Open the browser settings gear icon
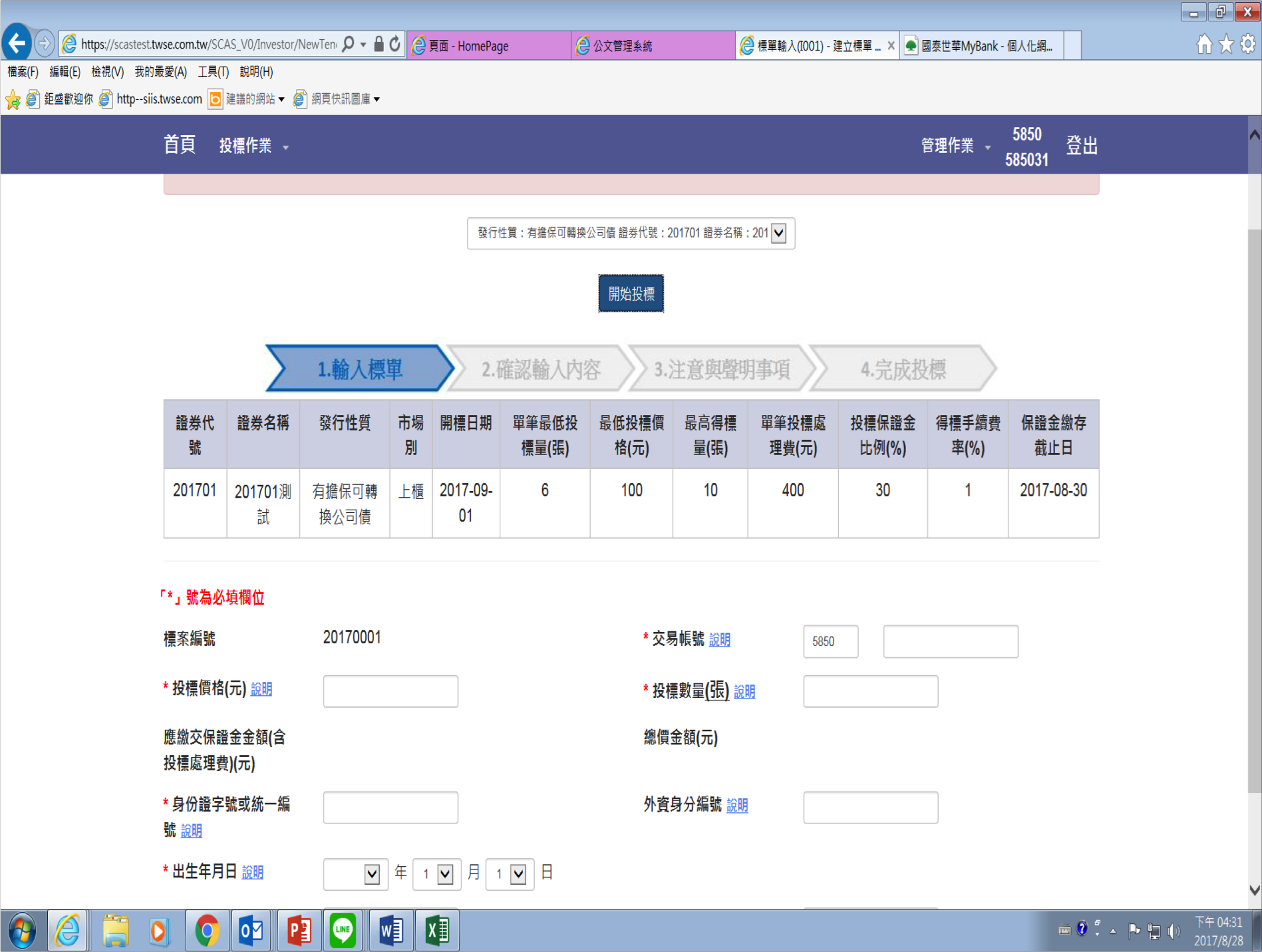This screenshot has height=952, width=1262. tap(1248, 45)
